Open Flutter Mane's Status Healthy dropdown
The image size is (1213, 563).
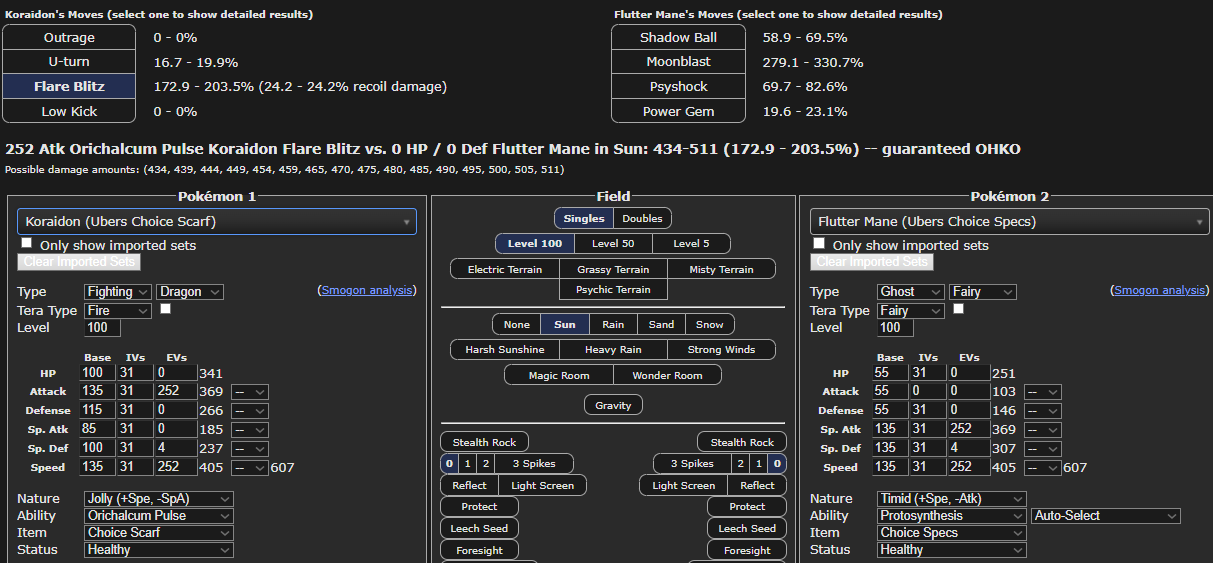pyautogui.click(x=951, y=550)
